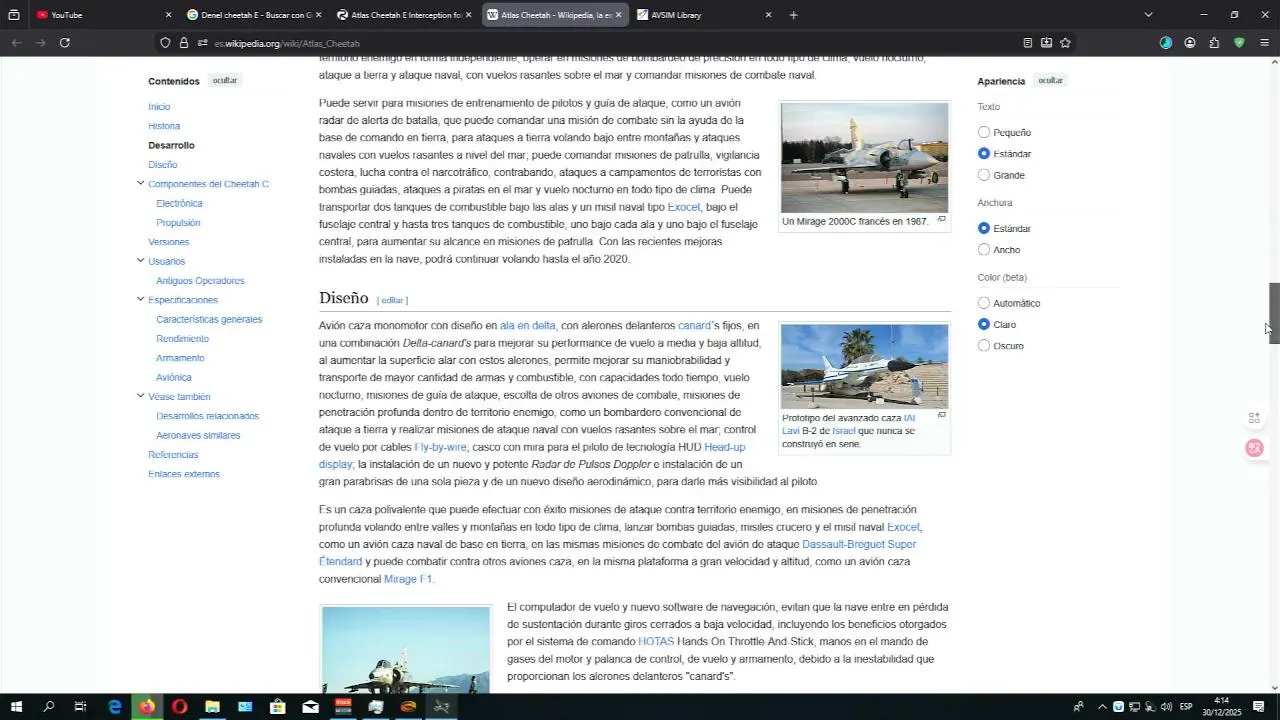Open Firefox View icon at tab strip start
Viewport: 1280px width, 720px height.
[x=14, y=15]
